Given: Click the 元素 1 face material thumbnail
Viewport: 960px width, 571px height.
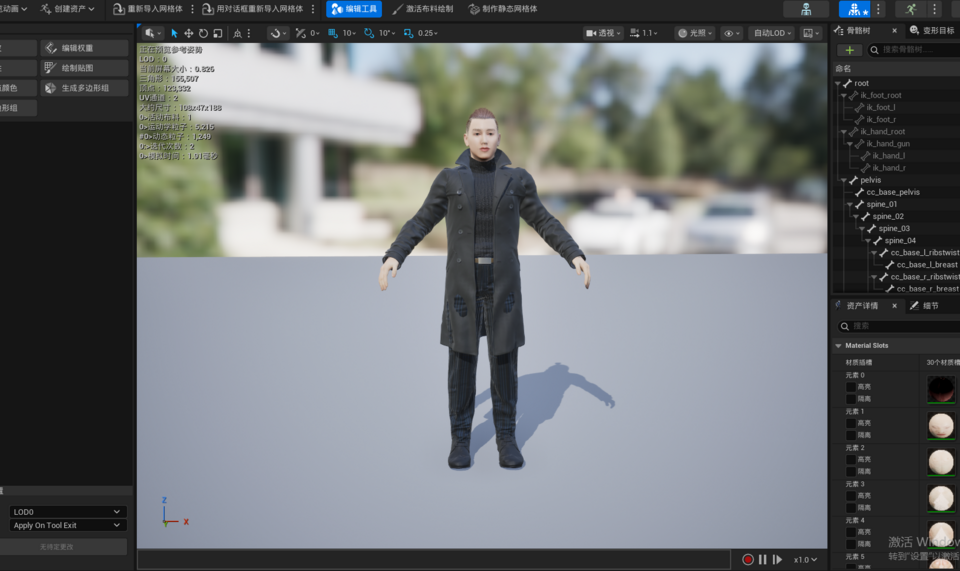Looking at the screenshot, I should [x=940, y=425].
